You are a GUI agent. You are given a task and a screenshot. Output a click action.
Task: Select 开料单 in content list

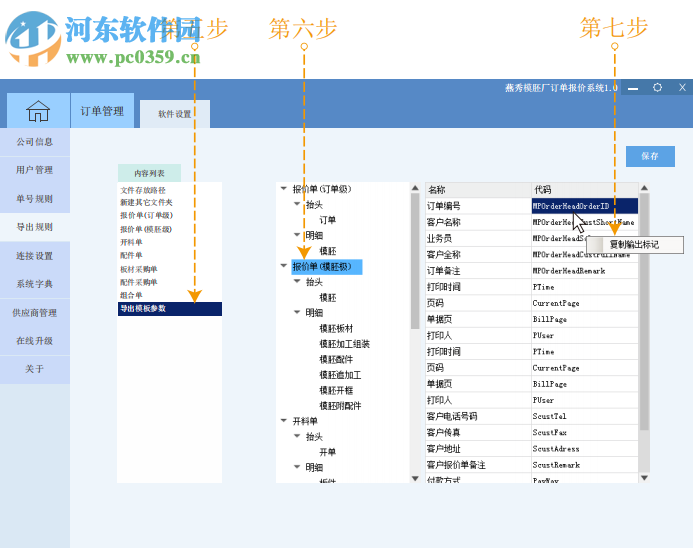coord(131,242)
